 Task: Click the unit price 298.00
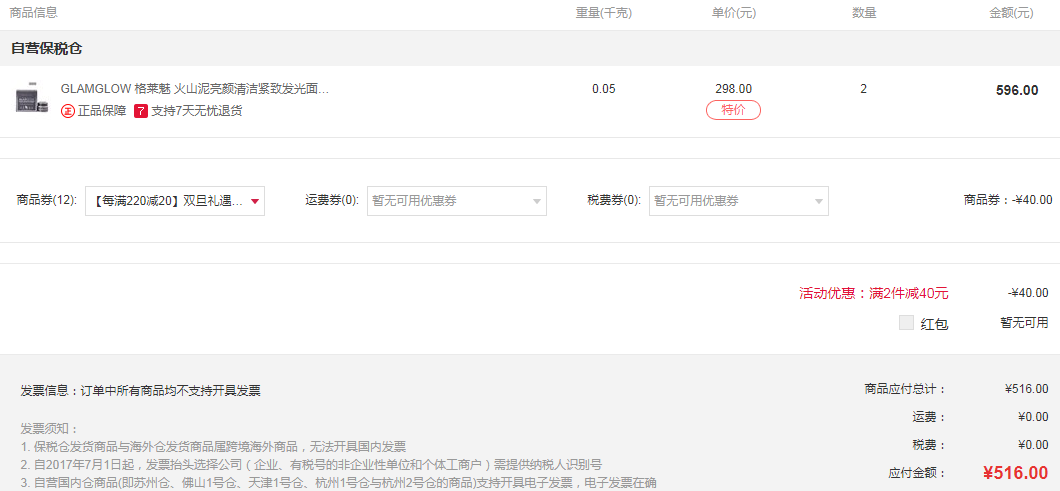pyautogui.click(x=733, y=89)
